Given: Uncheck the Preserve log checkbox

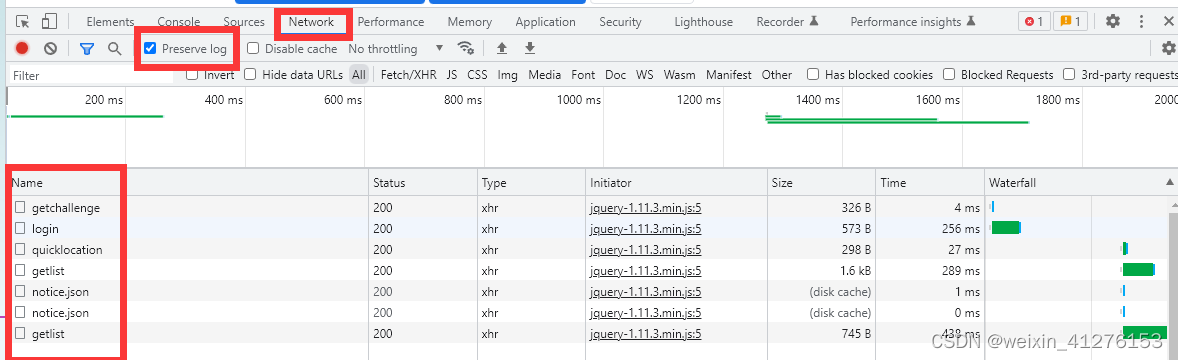Looking at the screenshot, I should (x=150, y=49).
